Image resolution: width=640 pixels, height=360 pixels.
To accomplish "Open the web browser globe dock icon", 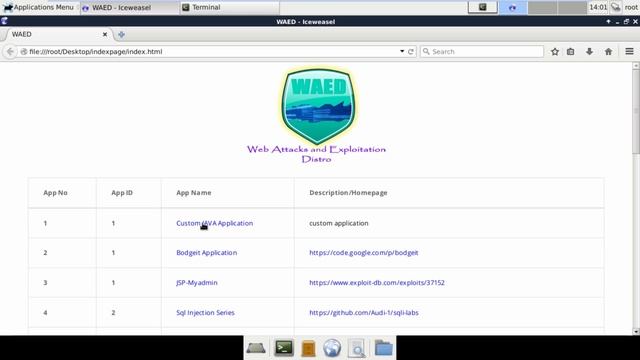I will point(332,348).
